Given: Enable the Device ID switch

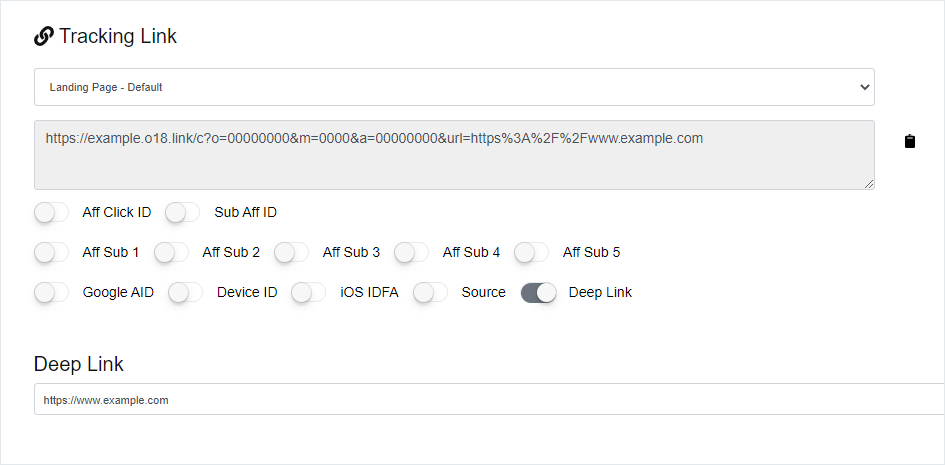Looking at the screenshot, I should tap(185, 292).
